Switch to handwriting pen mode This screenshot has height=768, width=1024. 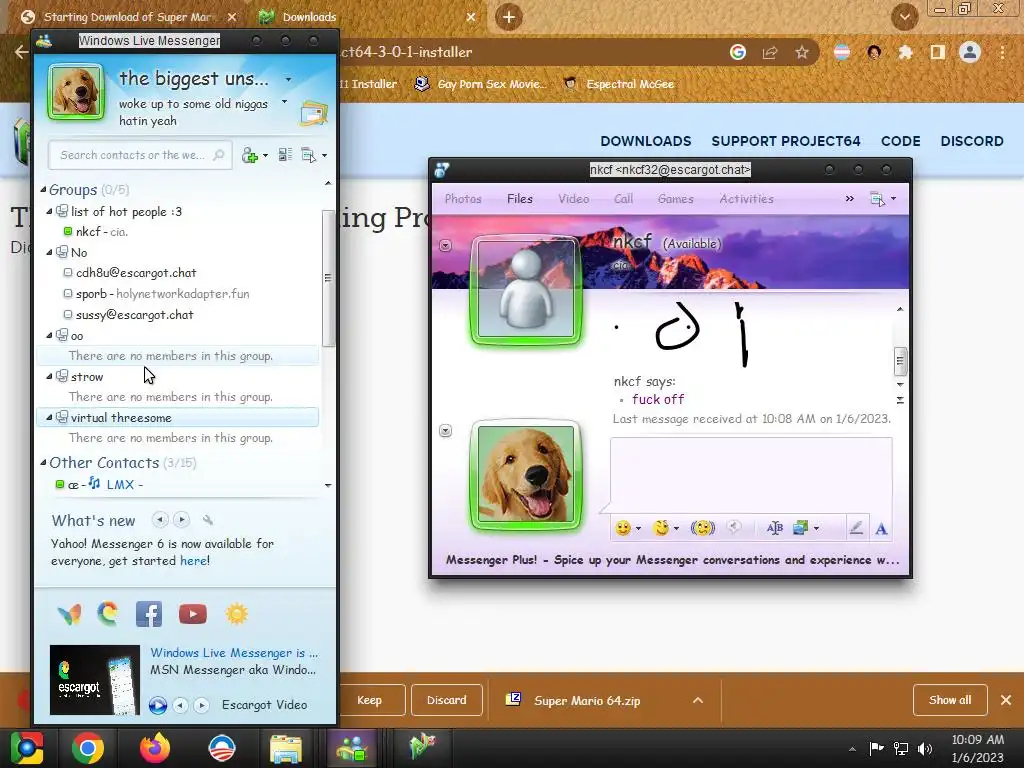[x=856, y=528]
